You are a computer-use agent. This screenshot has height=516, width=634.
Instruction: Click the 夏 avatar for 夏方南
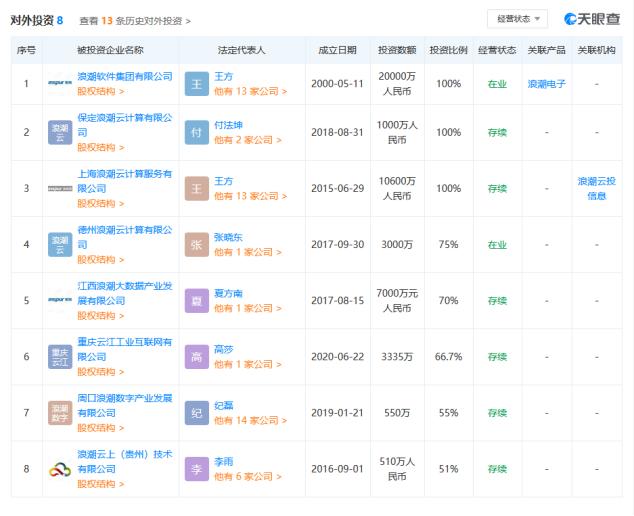197,301
